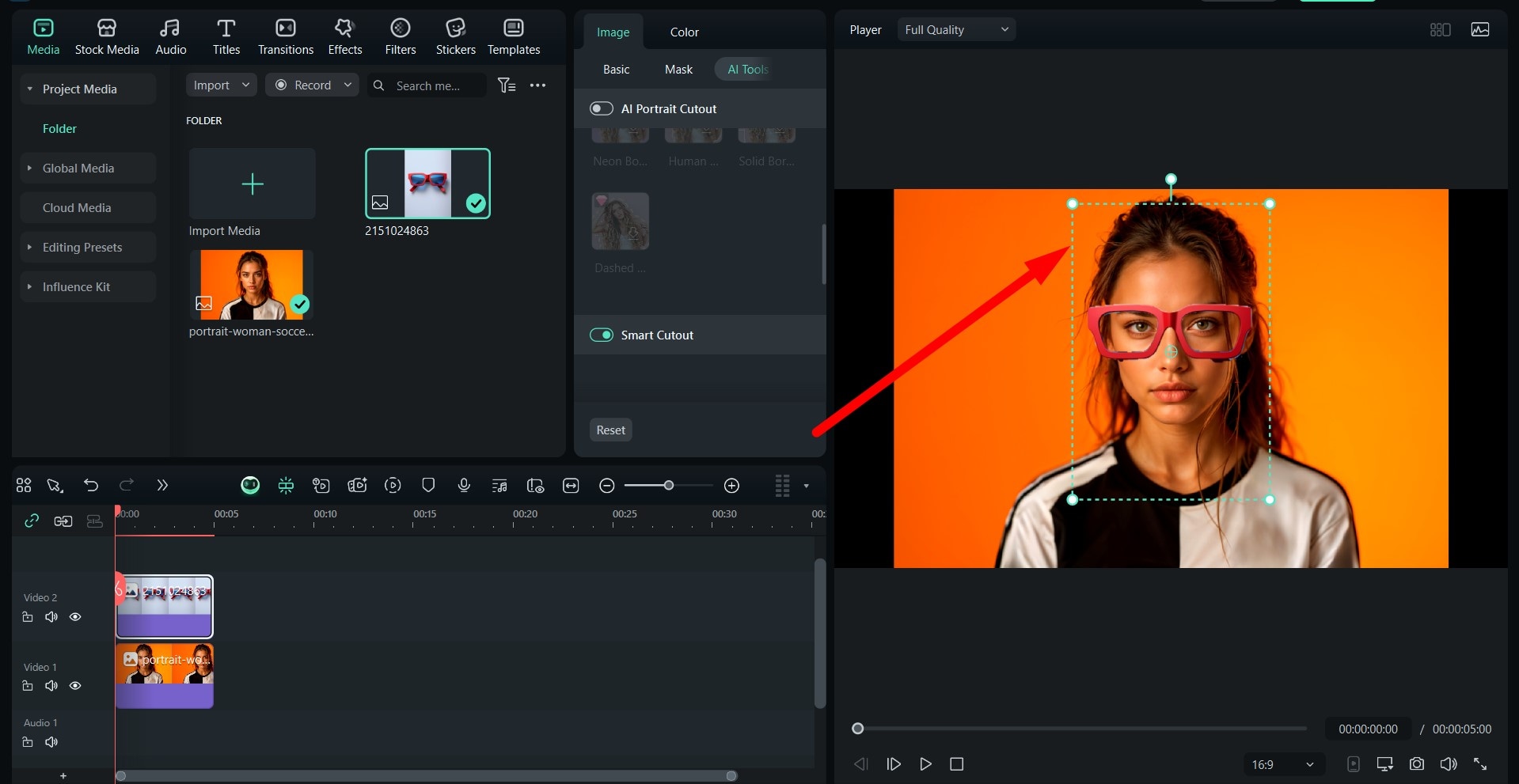Open the Templates library
The width and height of the screenshot is (1519, 784).
[x=514, y=37]
